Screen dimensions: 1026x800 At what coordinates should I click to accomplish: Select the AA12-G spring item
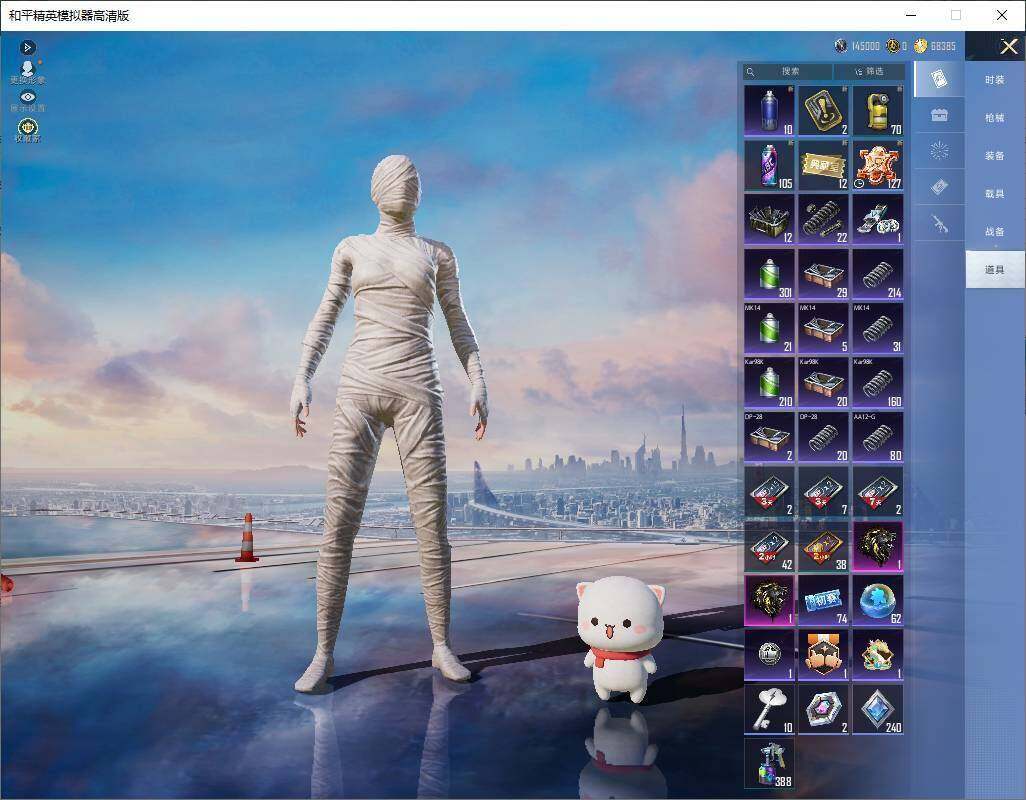coord(878,438)
